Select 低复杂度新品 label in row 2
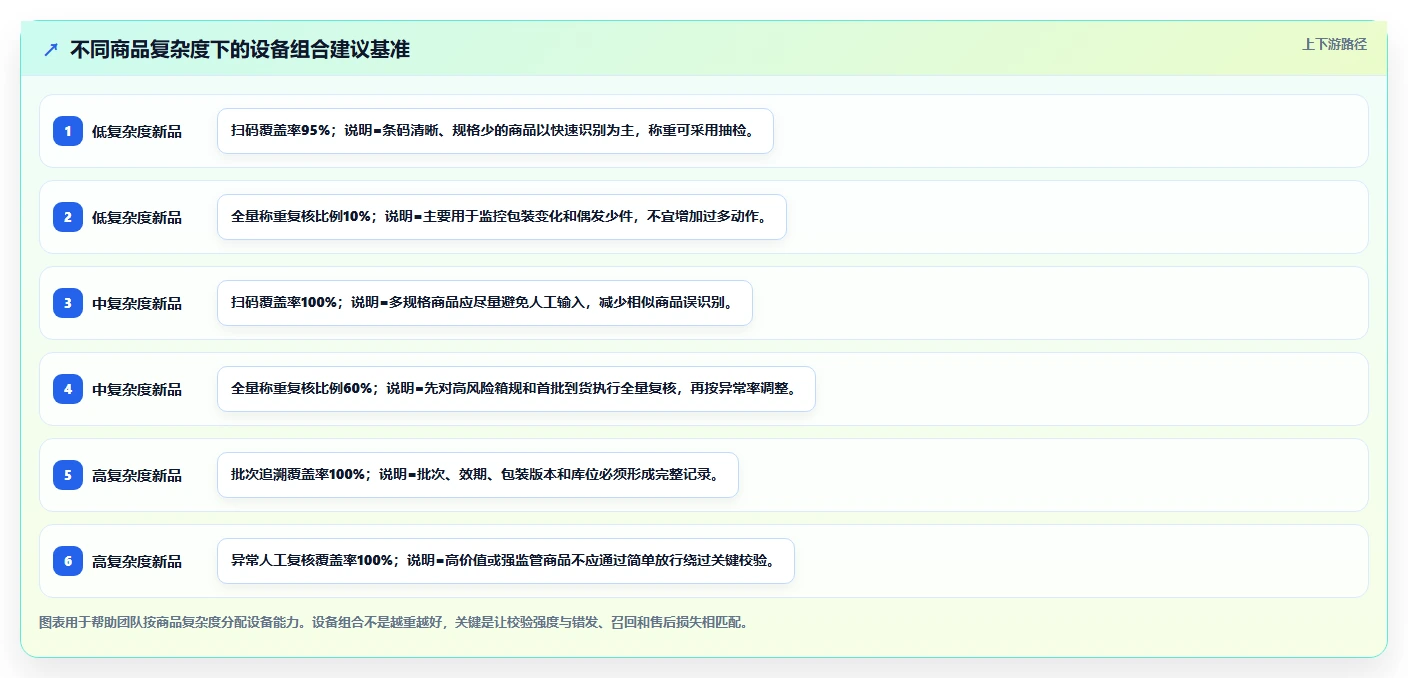 click(137, 217)
